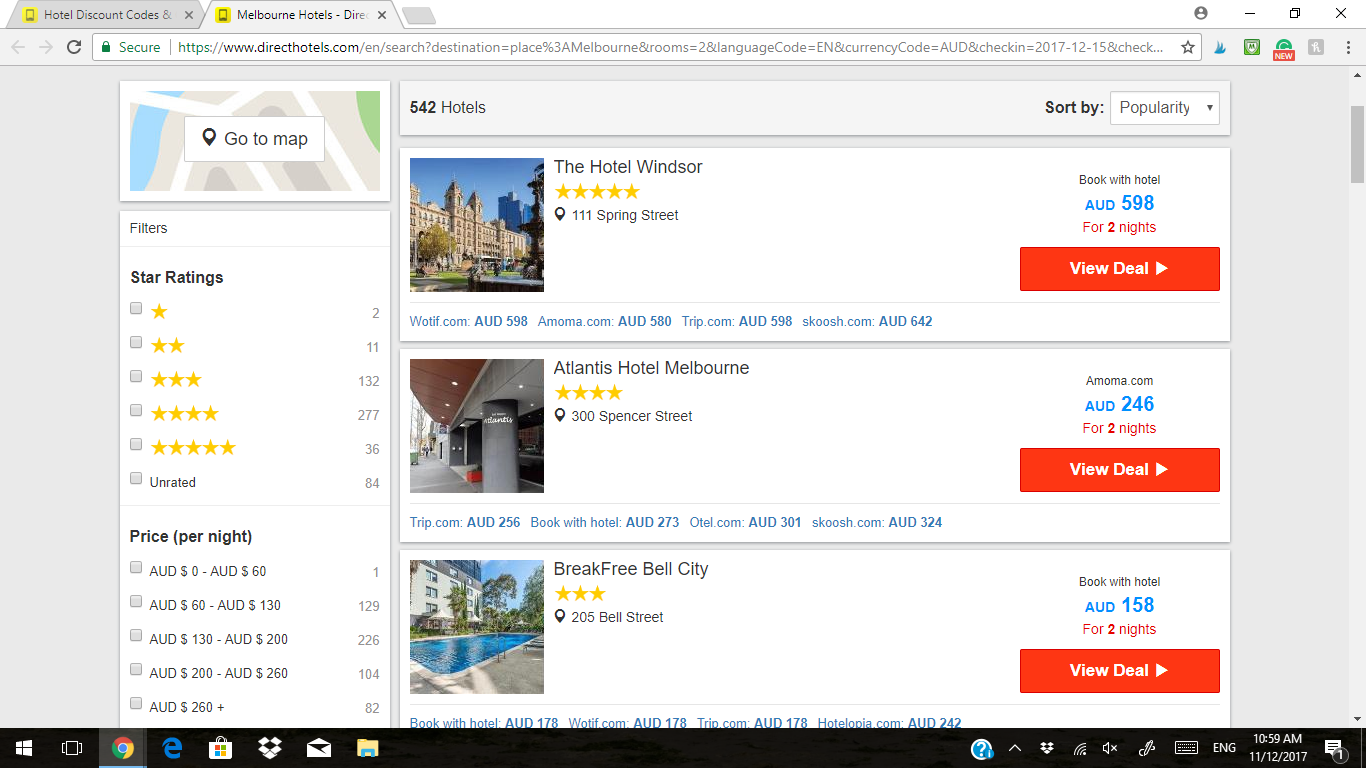Tick the one-star rating checkbox
Screen dimensions: 1366x768
(x=136, y=308)
